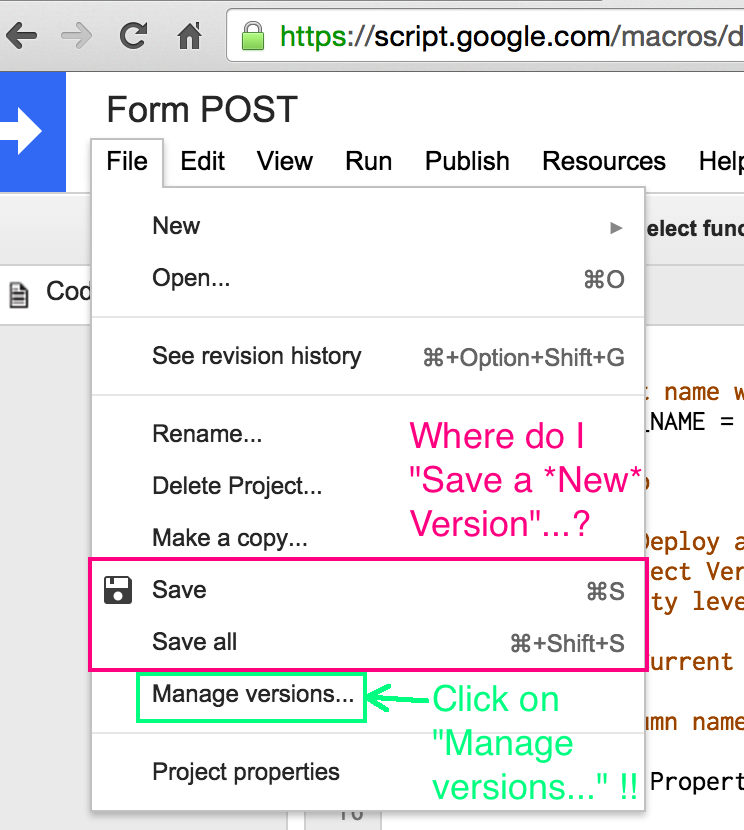The width and height of the screenshot is (744, 830).
Task: Open the Resources menu
Action: 604,161
